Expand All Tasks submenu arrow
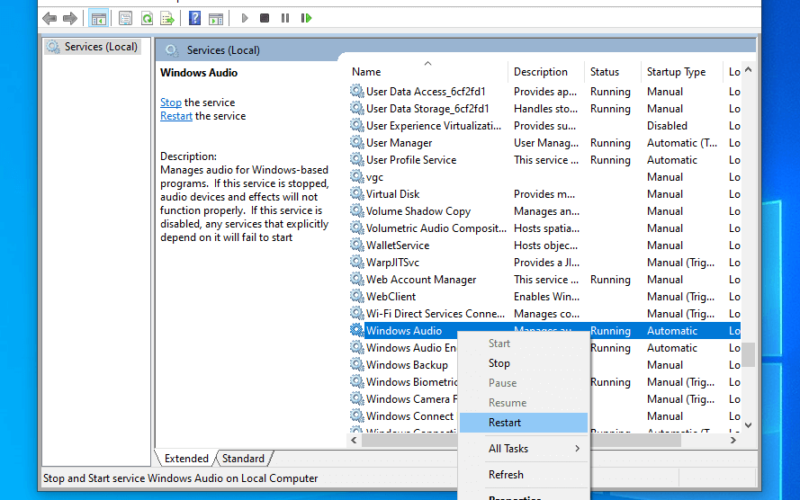 point(577,448)
